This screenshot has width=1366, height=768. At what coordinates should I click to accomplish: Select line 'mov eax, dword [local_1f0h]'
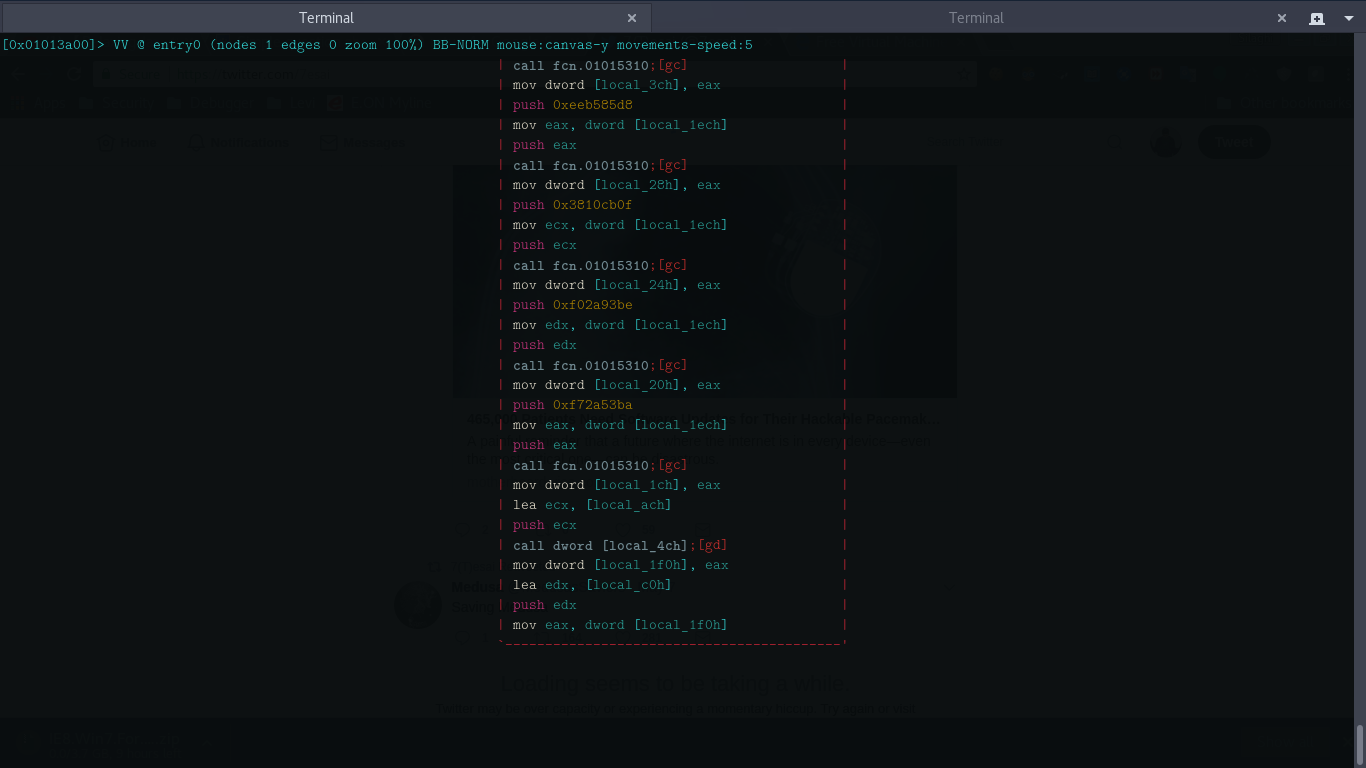(621, 625)
